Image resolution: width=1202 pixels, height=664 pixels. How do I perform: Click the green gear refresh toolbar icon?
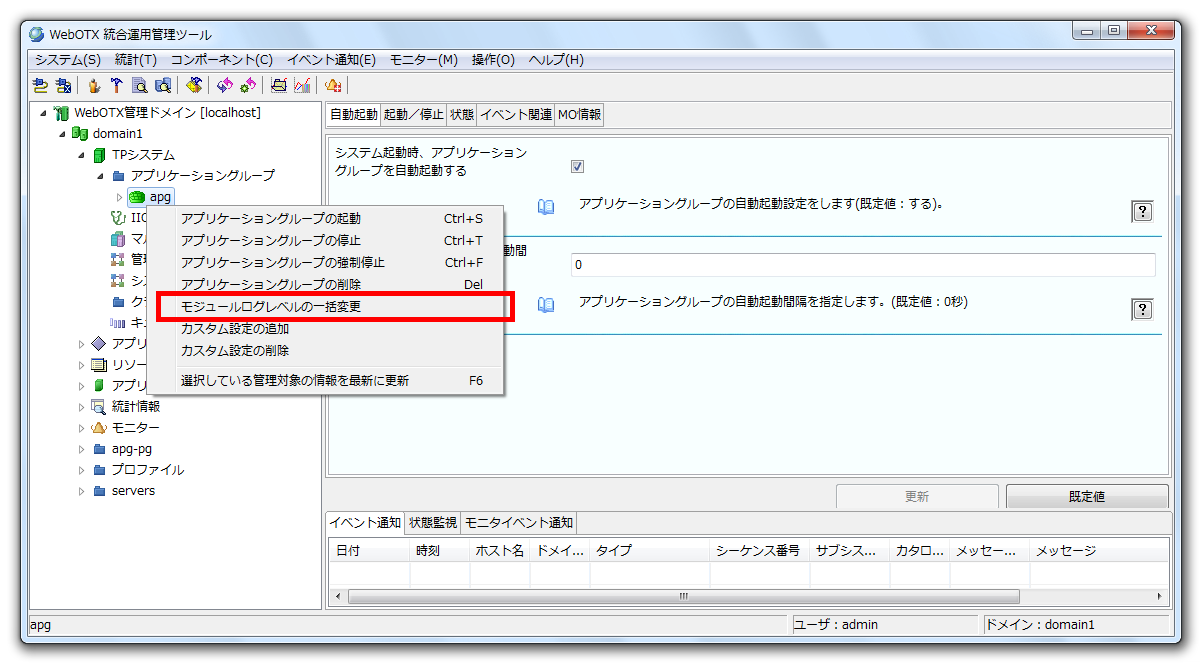tap(251, 85)
